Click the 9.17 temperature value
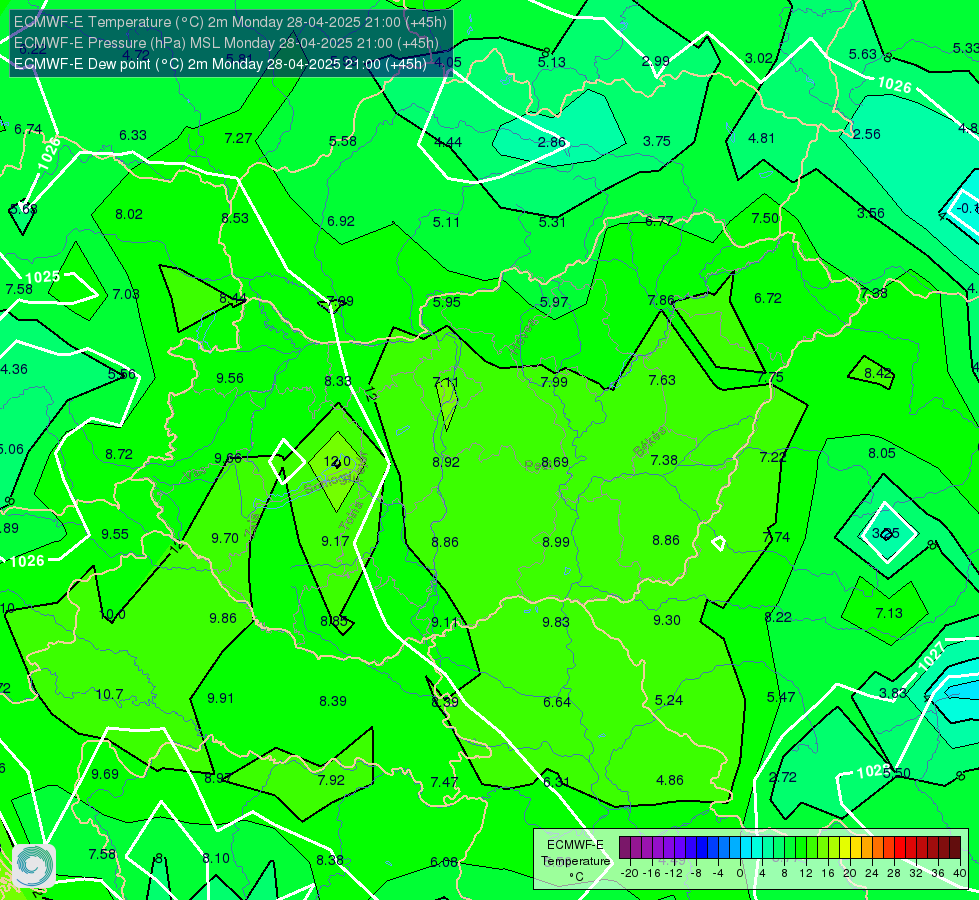 point(335,541)
